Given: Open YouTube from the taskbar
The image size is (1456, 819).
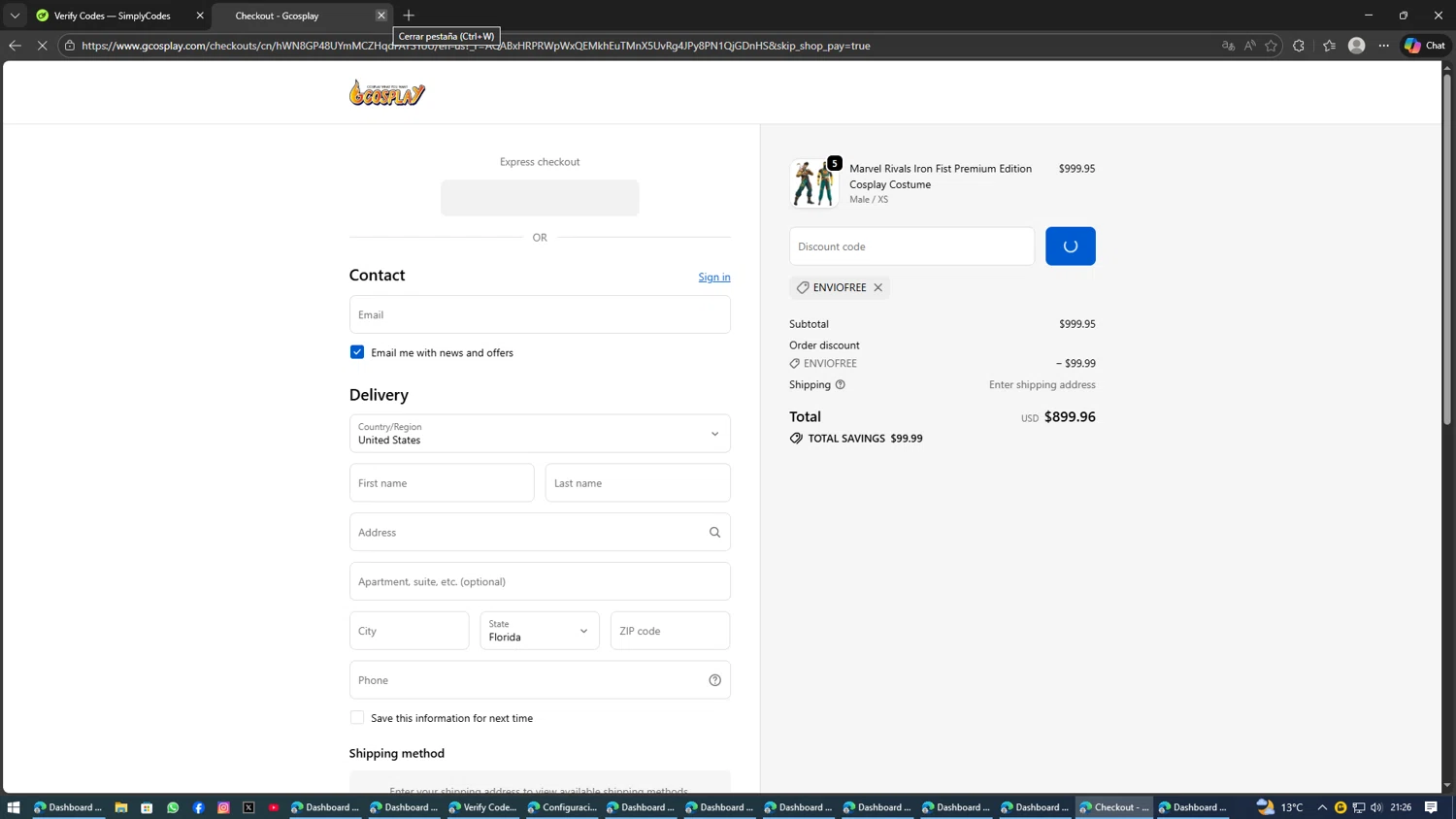Looking at the screenshot, I should coord(274,807).
